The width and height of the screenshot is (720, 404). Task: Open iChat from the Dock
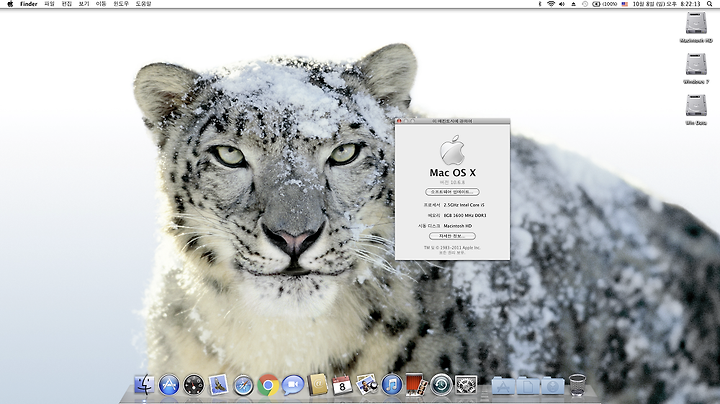(x=293, y=385)
